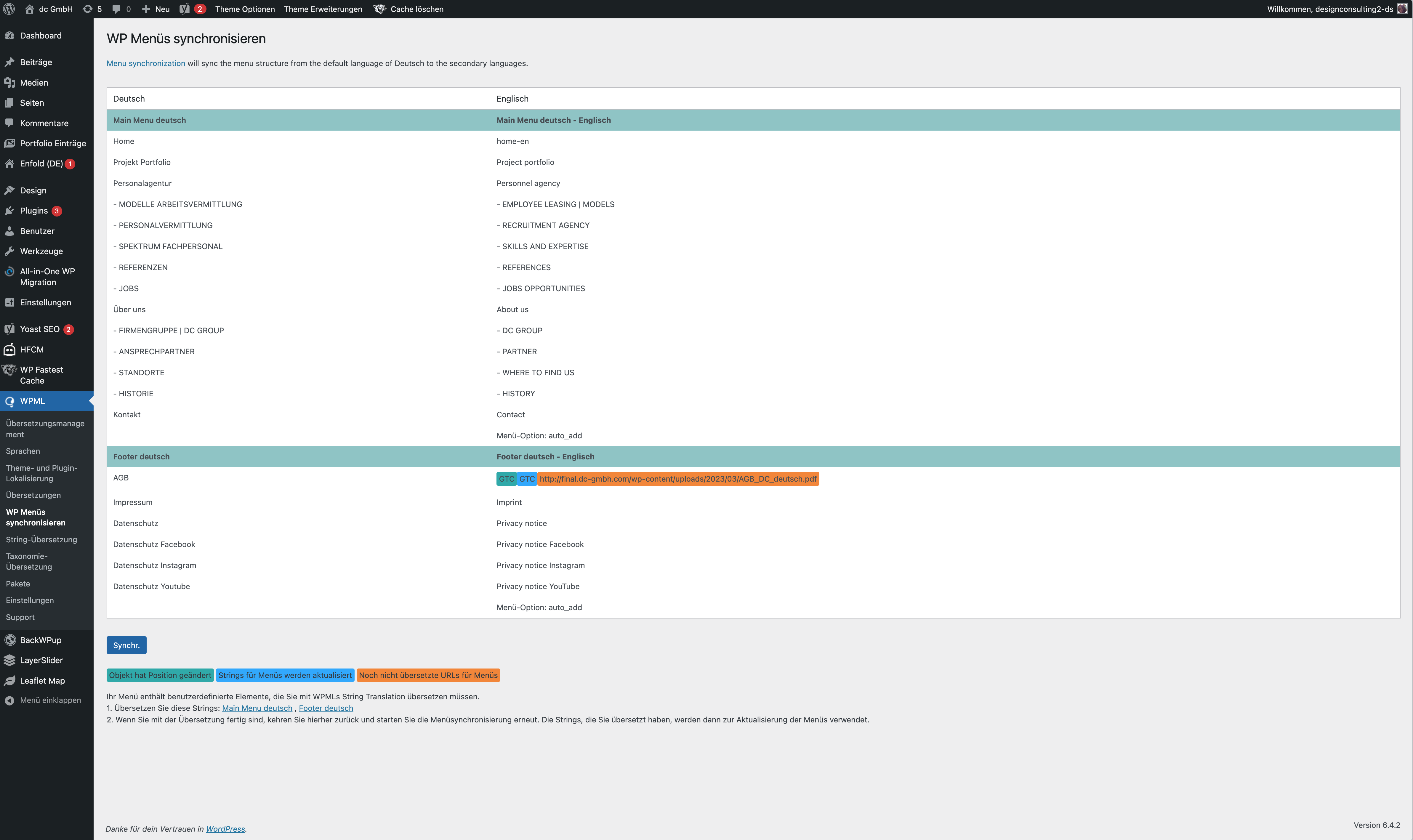1413x840 pixels.
Task: Open the Footer deutsch strings link
Action: pos(326,708)
